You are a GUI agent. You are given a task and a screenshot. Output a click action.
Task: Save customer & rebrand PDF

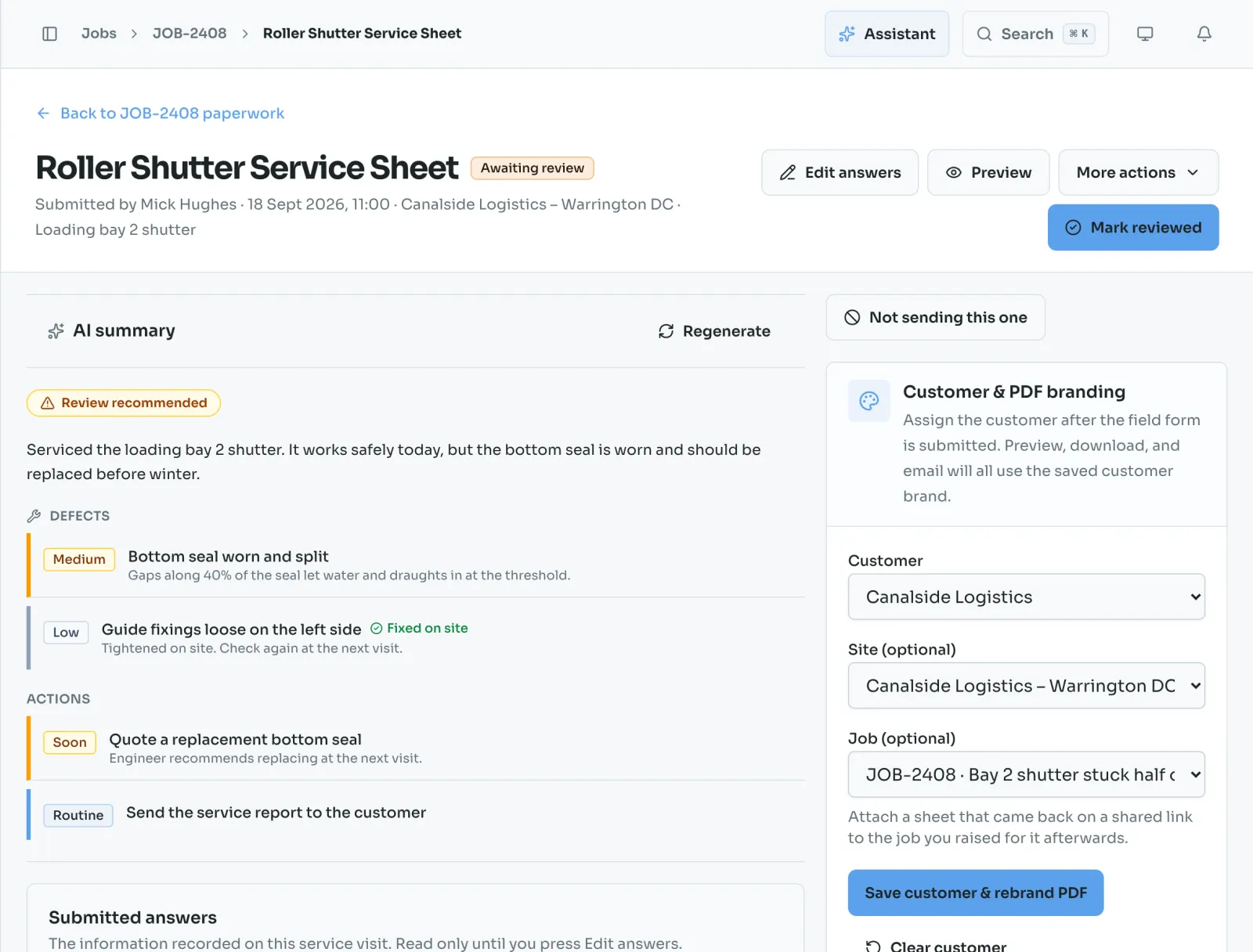[976, 892]
